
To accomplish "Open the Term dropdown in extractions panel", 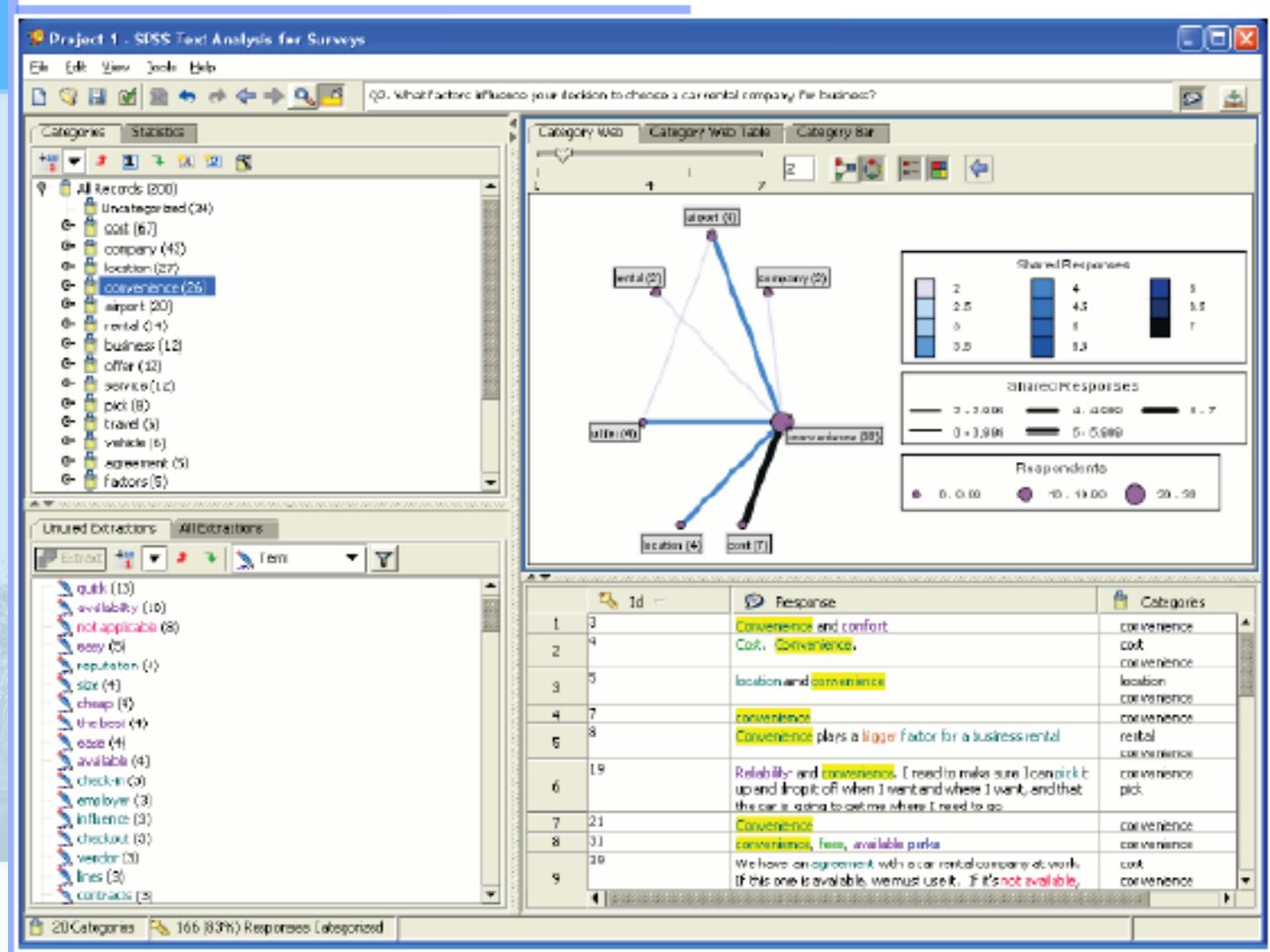I will coord(351,558).
